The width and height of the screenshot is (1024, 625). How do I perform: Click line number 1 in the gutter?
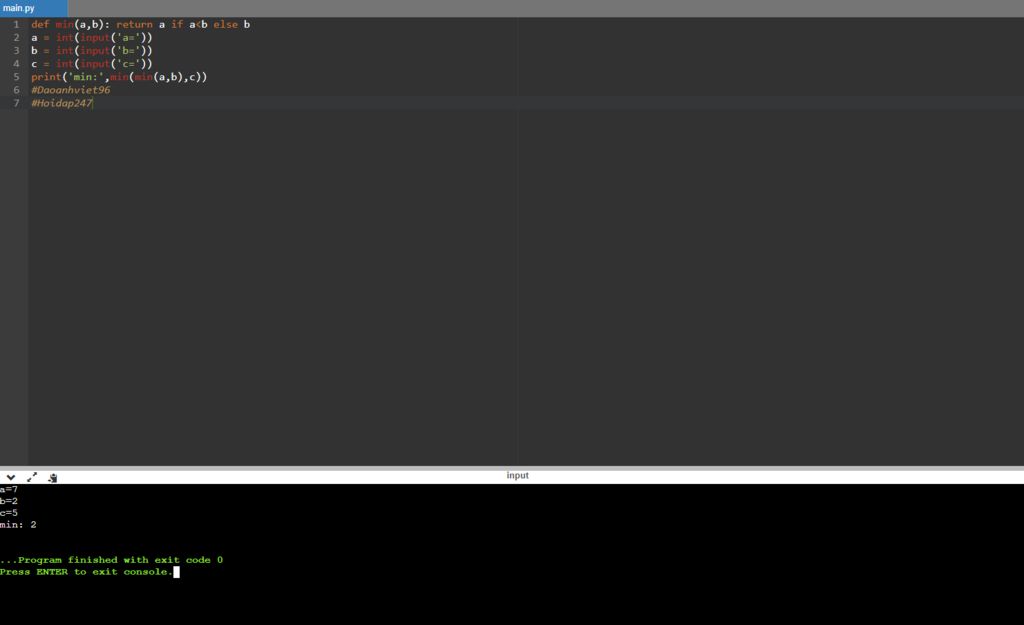(16, 24)
